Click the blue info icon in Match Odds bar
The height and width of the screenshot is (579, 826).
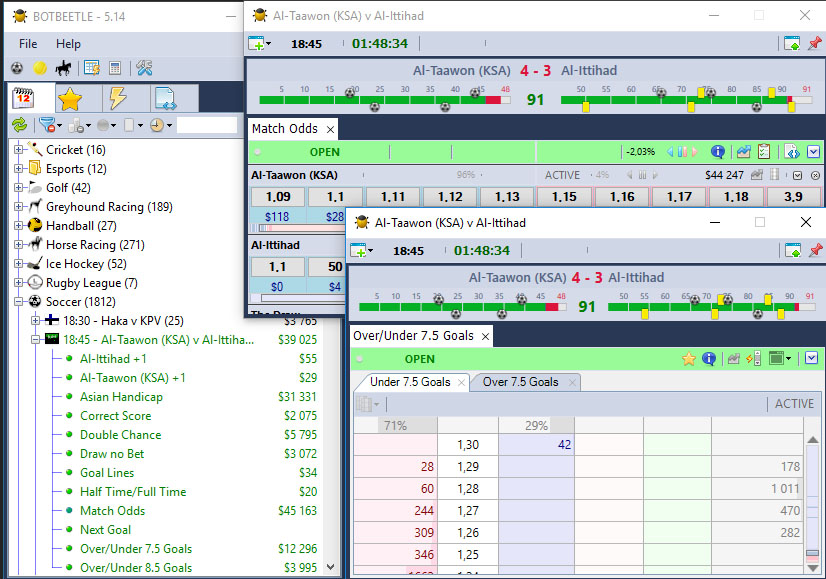(717, 152)
